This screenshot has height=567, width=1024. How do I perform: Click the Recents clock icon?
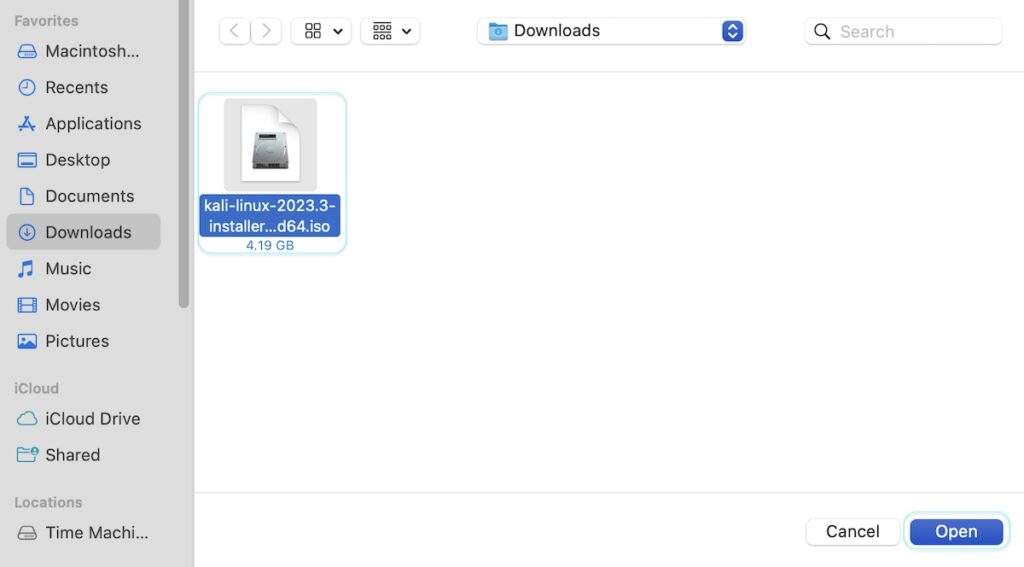coord(27,88)
